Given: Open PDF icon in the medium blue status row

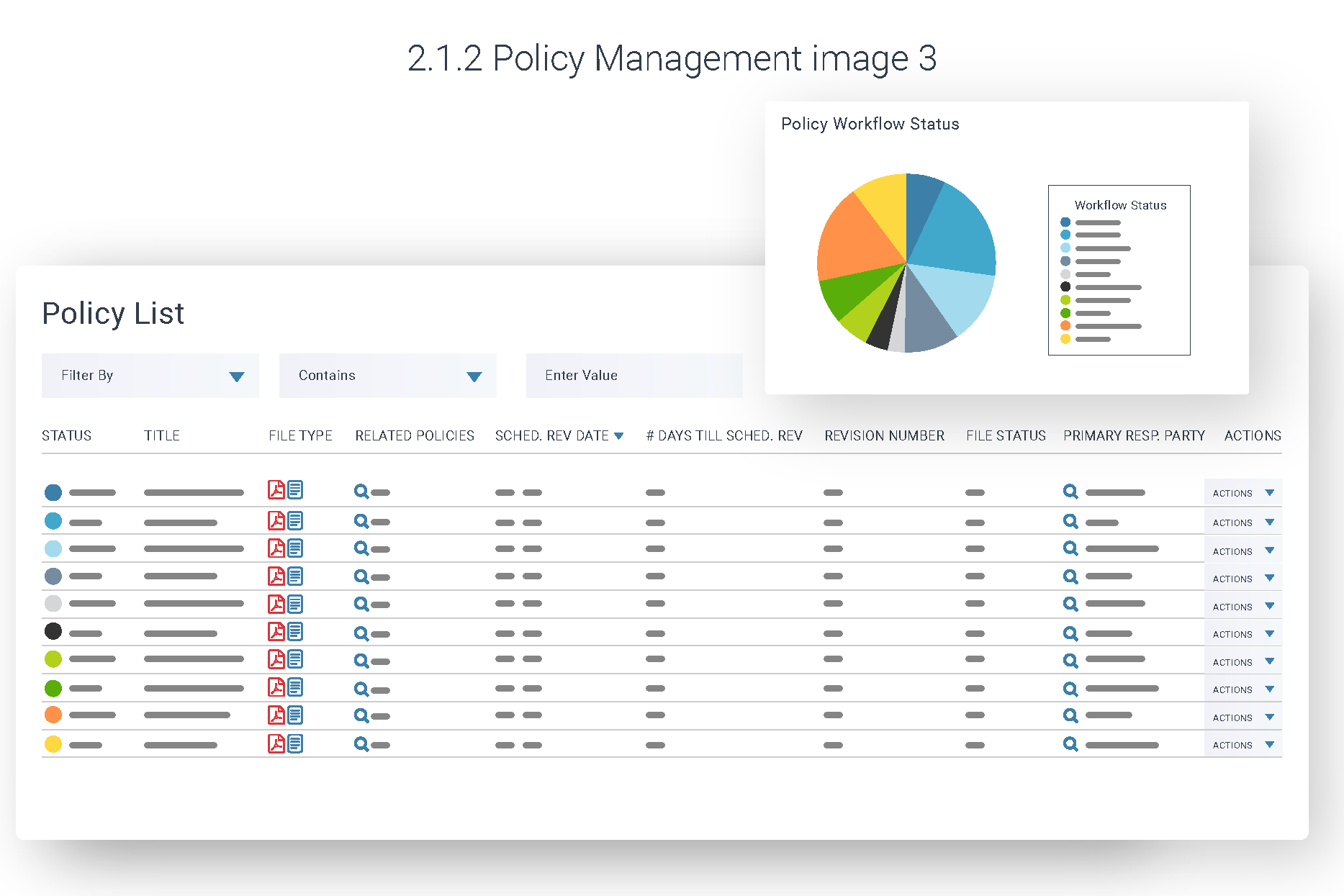Looking at the screenshot, I should point(276,520).
